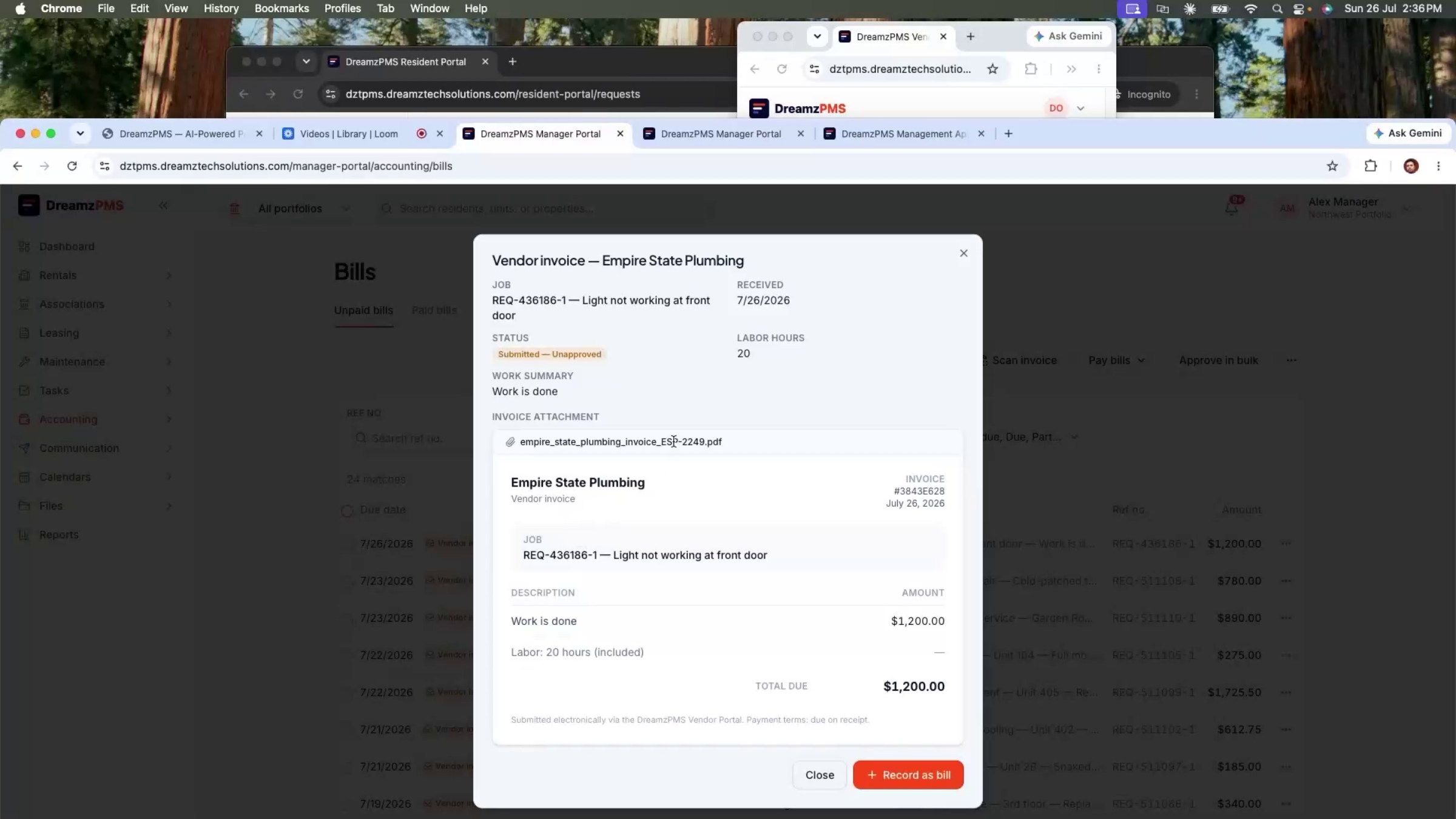The image size is (1456, 819).
Task: Click Ask Gemini in front window
Action: (1408, 133)
